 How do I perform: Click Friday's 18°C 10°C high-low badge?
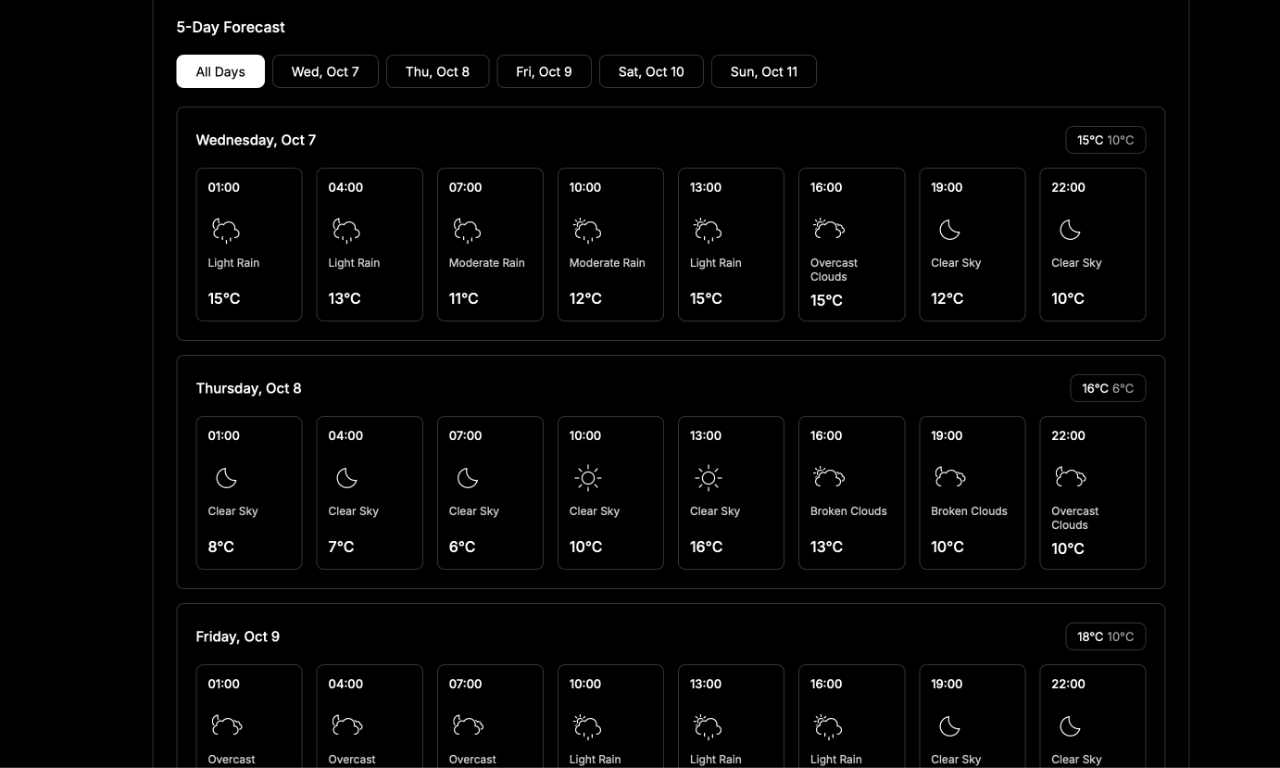pos(1105,636)
